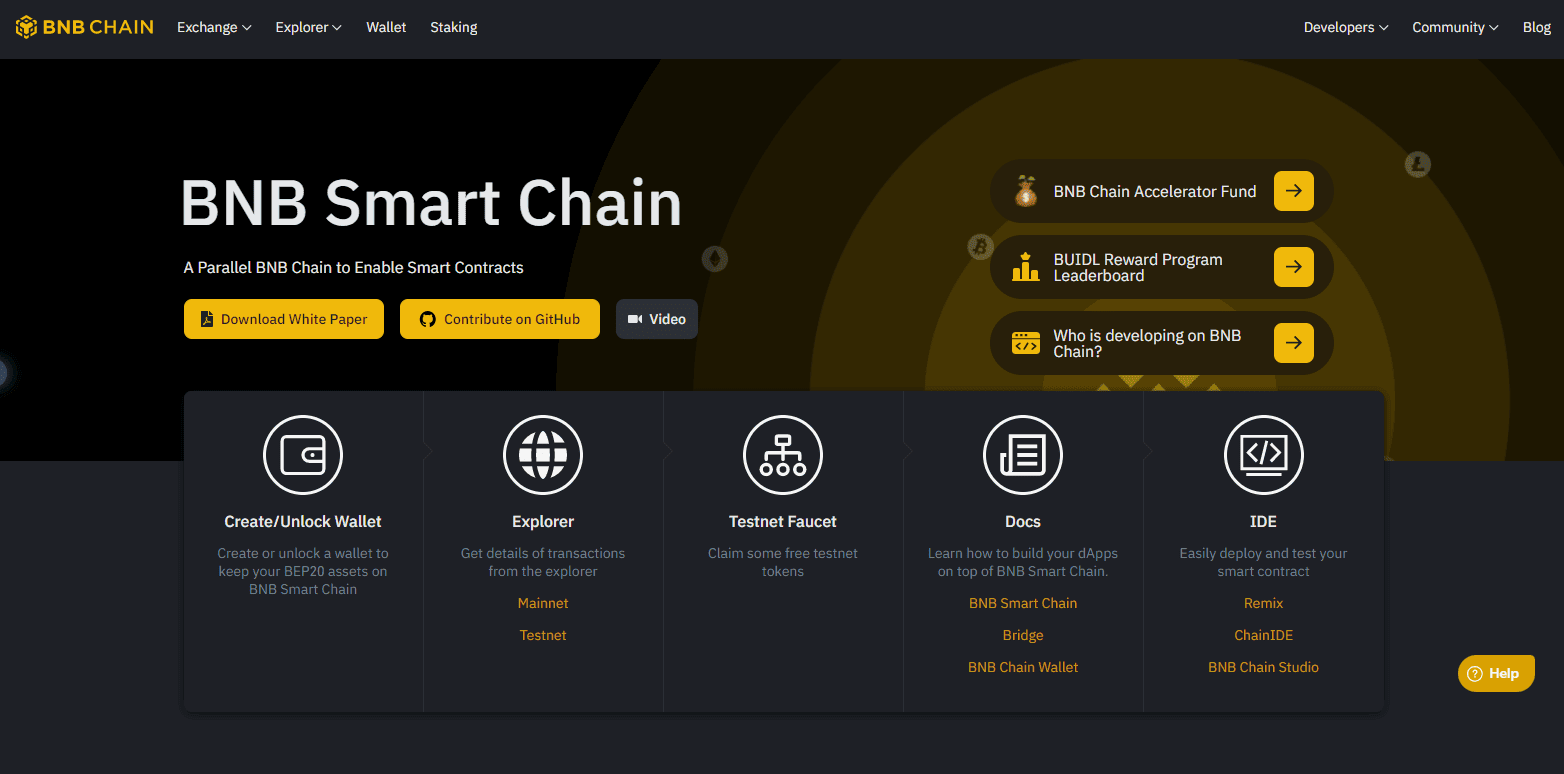The width and height of the screenshot is (1564, 774).
Task: Click the IDE code monitor icon
Action: pyautogui.click(x=1263, y=455)
